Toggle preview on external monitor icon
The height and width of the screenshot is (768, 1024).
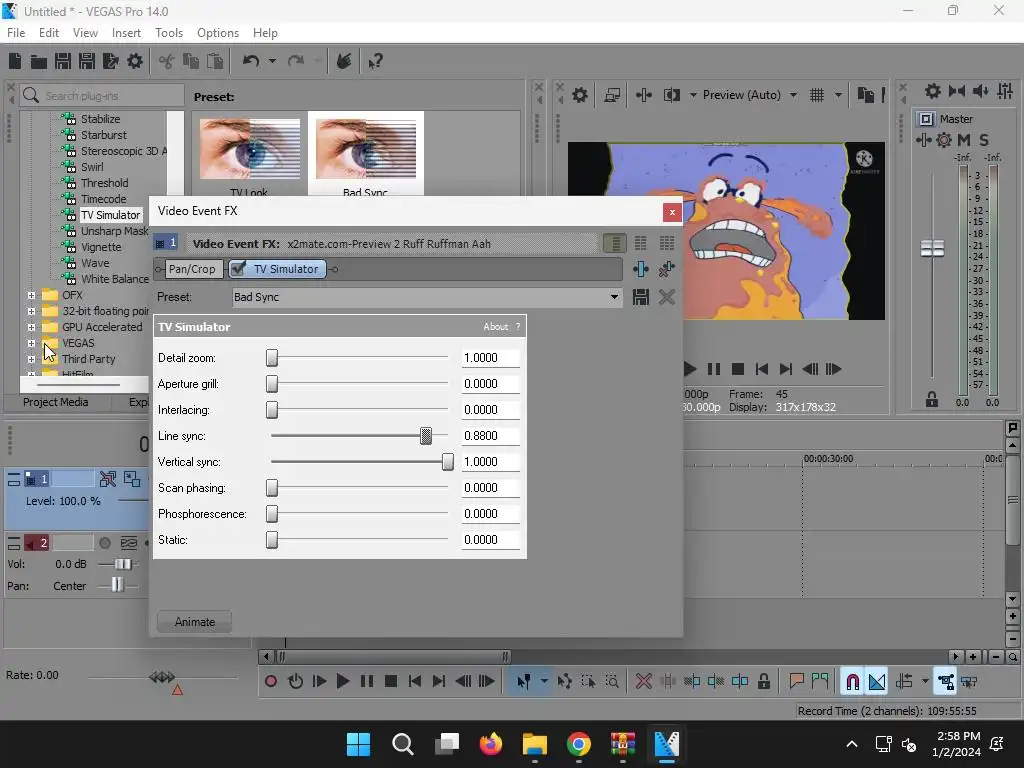[612, 95]
